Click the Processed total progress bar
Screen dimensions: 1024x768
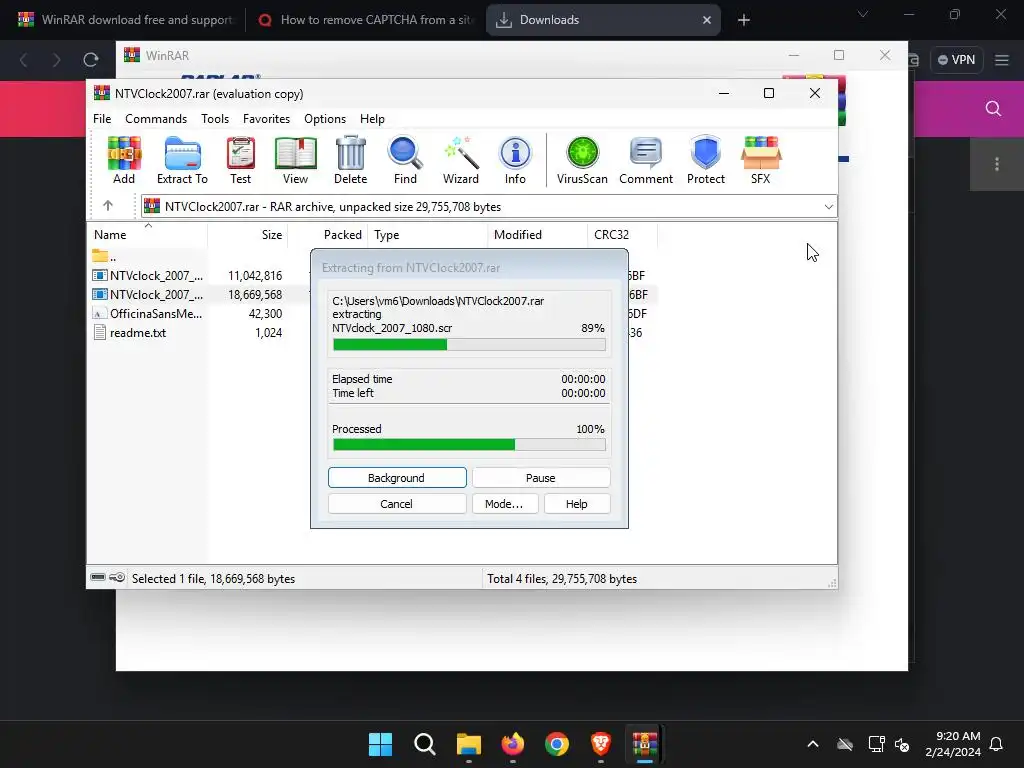(x=469, y=445)
